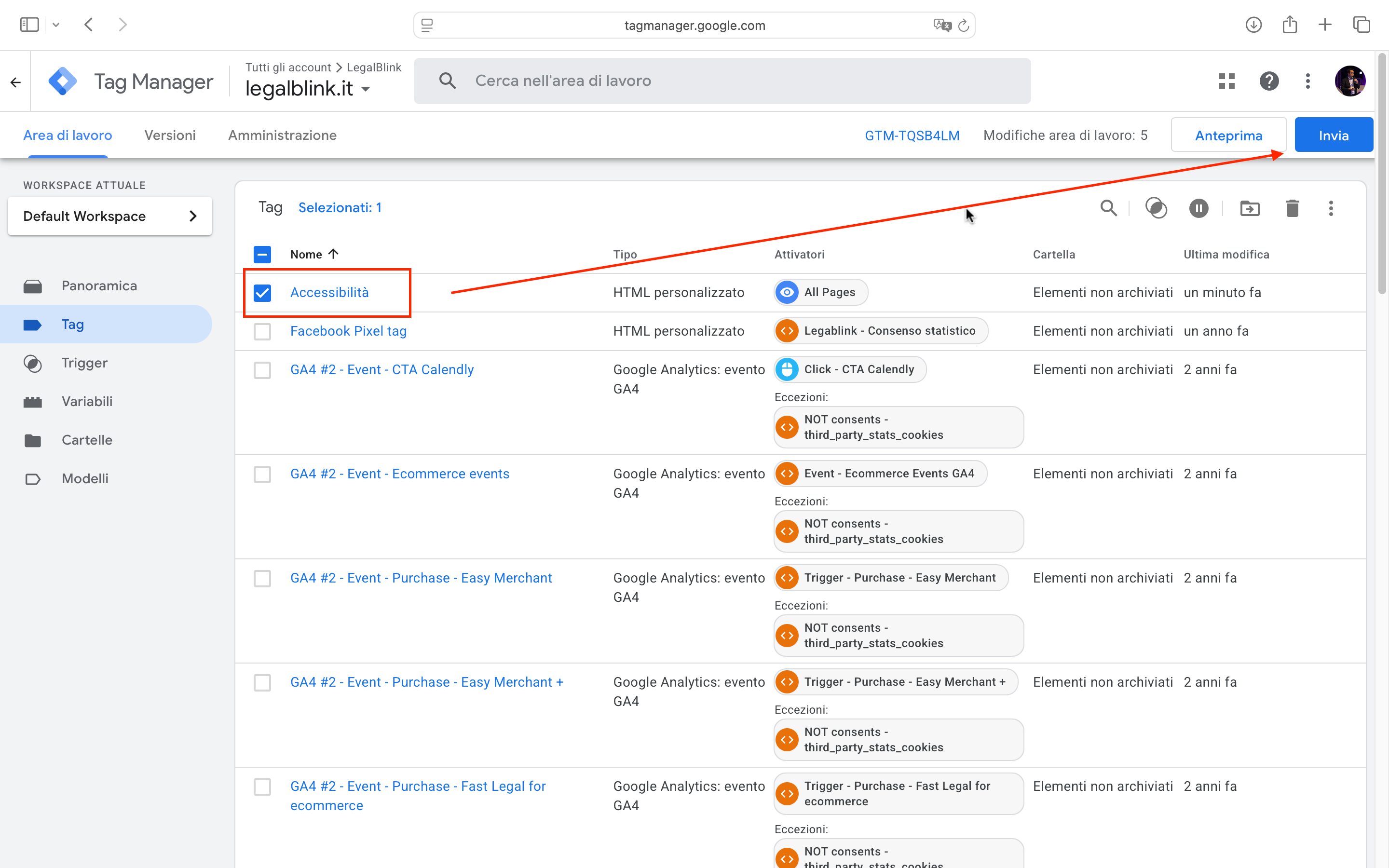The height and width of the screenshot is (868, 1389).
Task: Open the GTM-TQSB4LM container ID link
Action: click(x=912, y=136)
